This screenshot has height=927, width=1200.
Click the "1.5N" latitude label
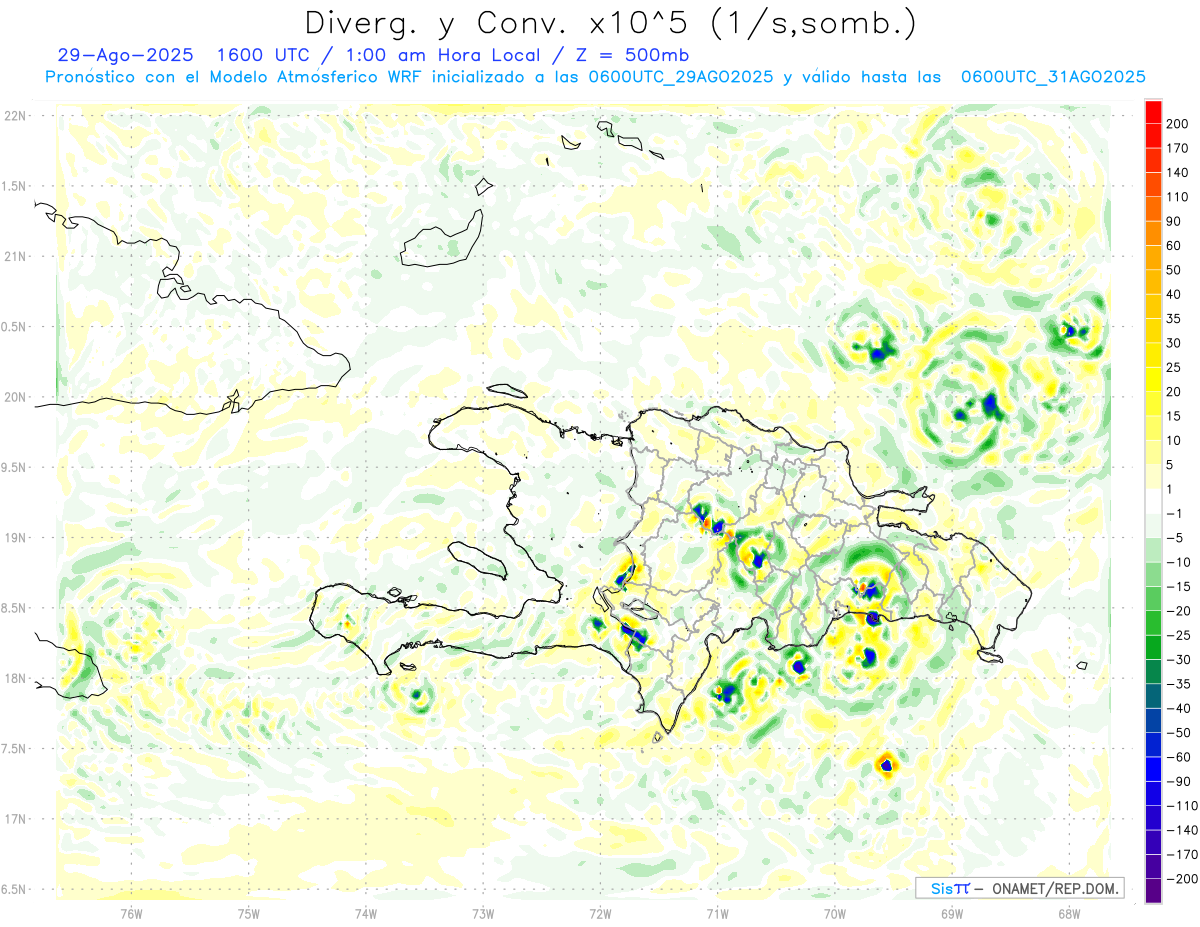click(14, 186)
